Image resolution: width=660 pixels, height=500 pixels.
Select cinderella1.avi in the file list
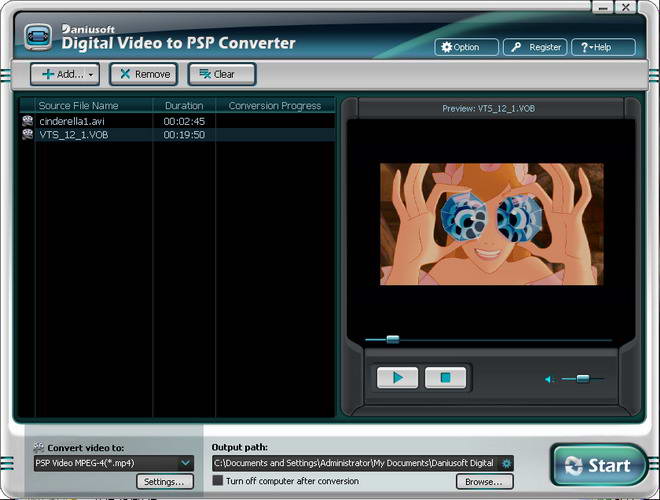click(x=178, y=121)
